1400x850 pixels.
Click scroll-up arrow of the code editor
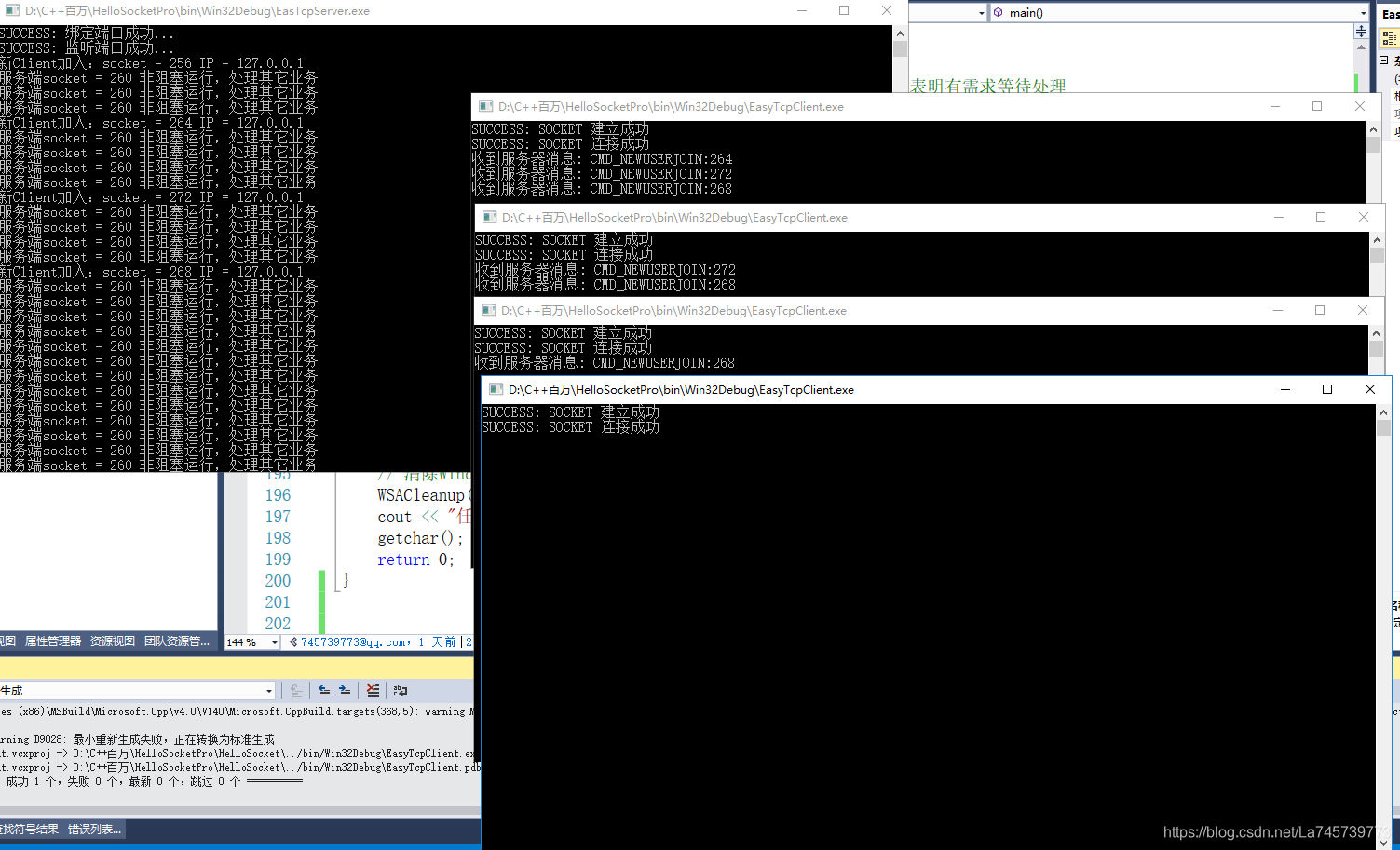click(1361, 47)
